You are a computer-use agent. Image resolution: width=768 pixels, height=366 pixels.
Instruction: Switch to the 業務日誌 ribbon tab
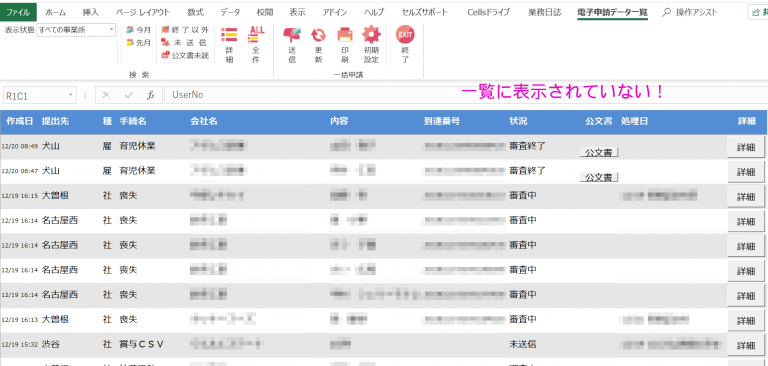click(545, 12)
